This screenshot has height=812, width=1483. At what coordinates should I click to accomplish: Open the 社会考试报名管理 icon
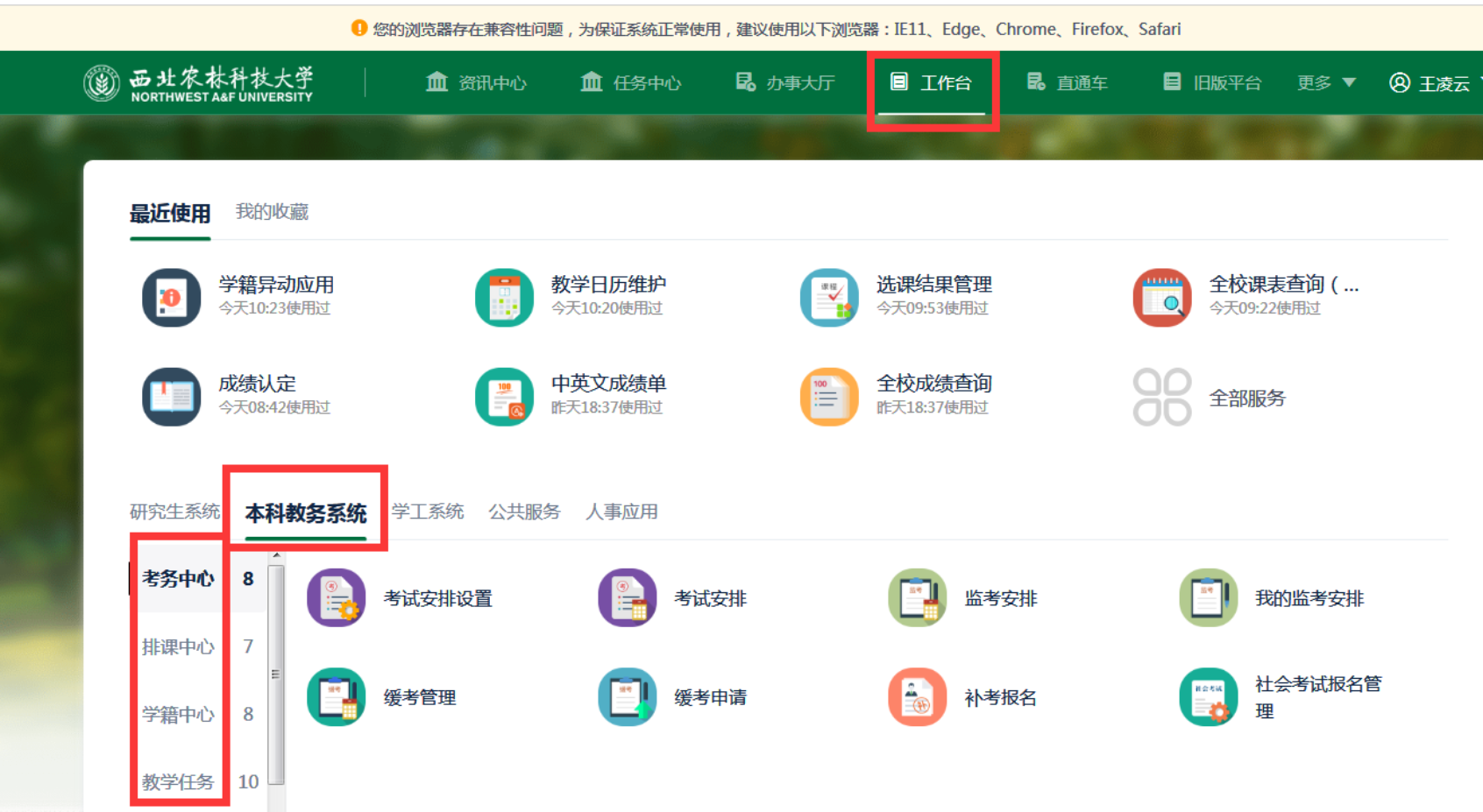point(1208,697)
